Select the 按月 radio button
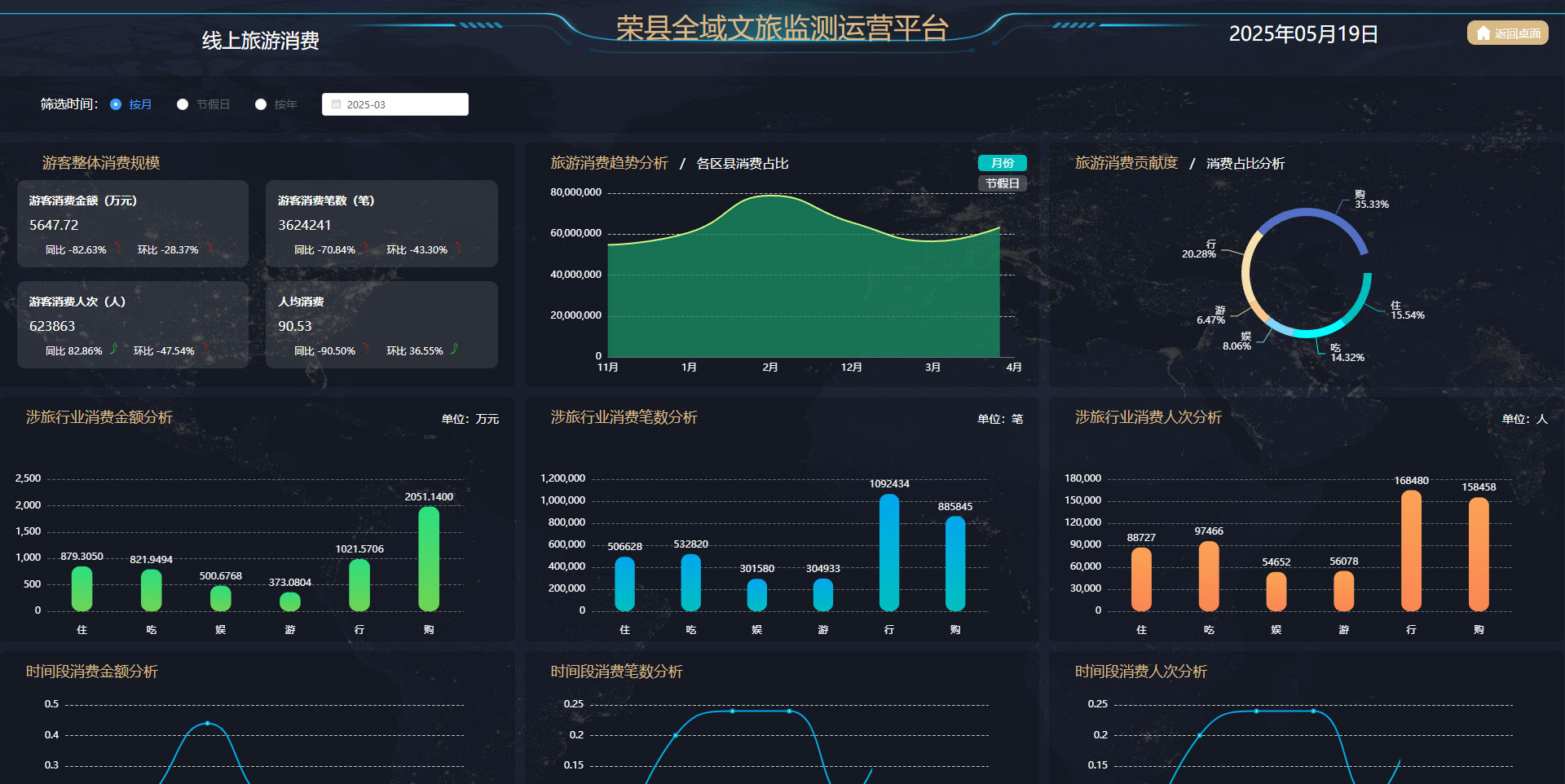The width and height of the screenshot is (1565, 784). coord(116,104)
